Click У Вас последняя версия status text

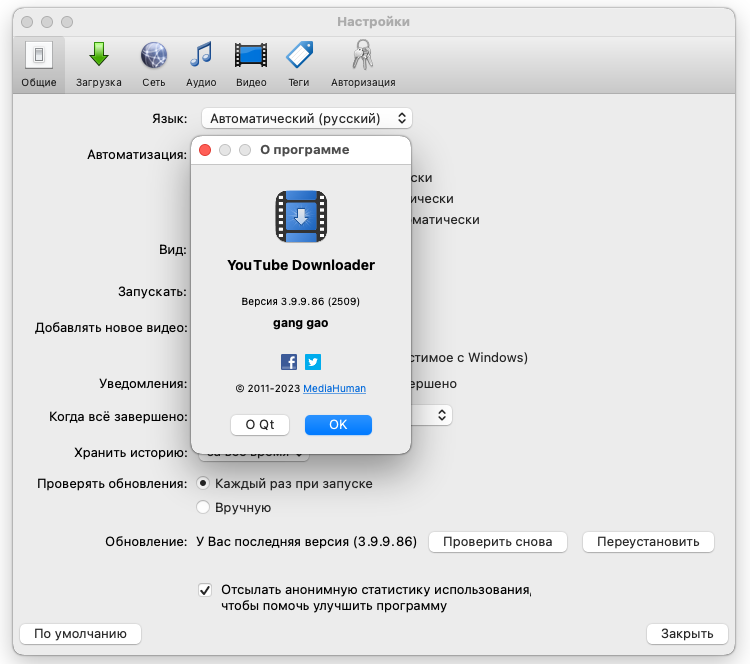coord(307,542)
